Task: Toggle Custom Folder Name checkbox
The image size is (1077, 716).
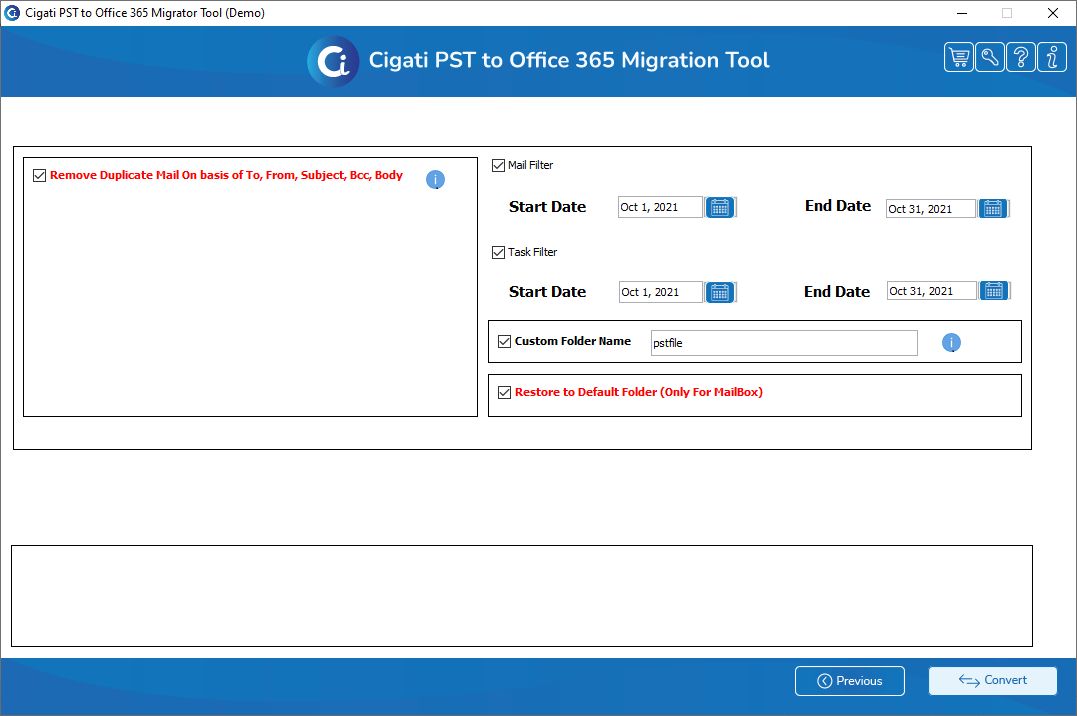Action: tap(505, 342)
